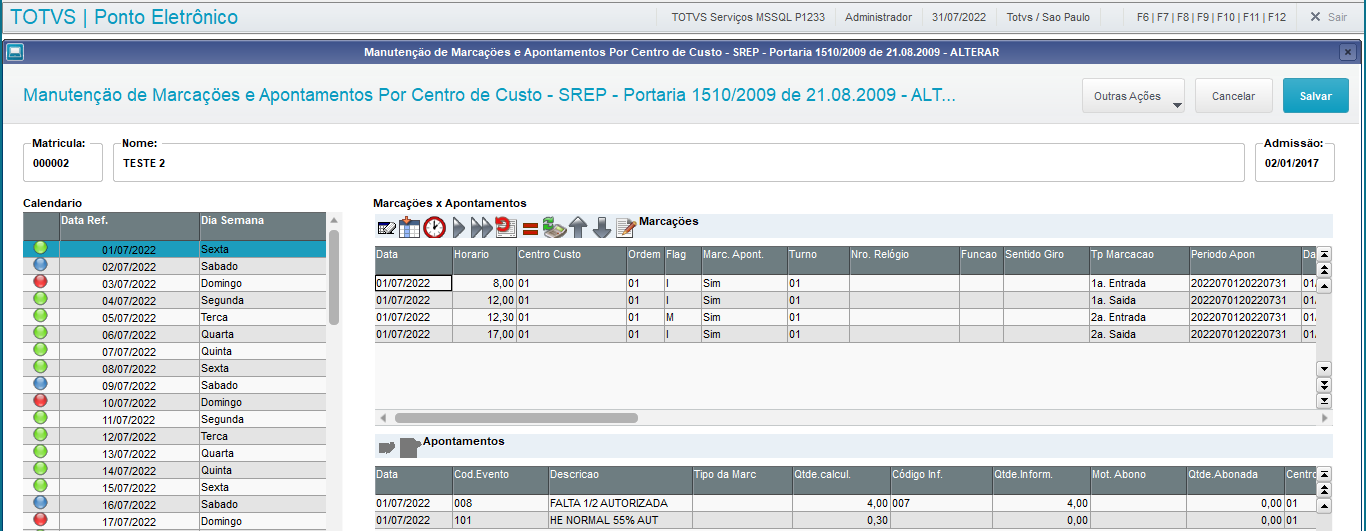Image resolution: width=1366 pixels, height=531 pixels.
Task: Click the red undo document icon
Action: pos(506,227)
